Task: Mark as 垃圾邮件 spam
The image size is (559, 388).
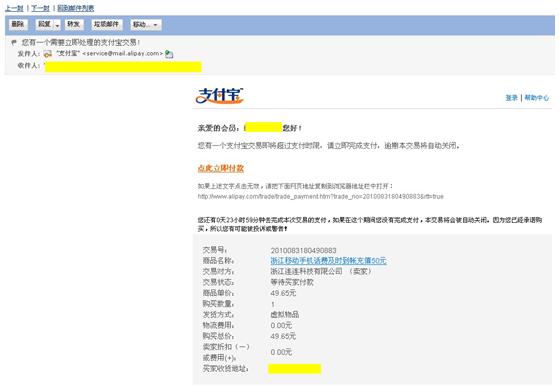Action: (106, 24)
